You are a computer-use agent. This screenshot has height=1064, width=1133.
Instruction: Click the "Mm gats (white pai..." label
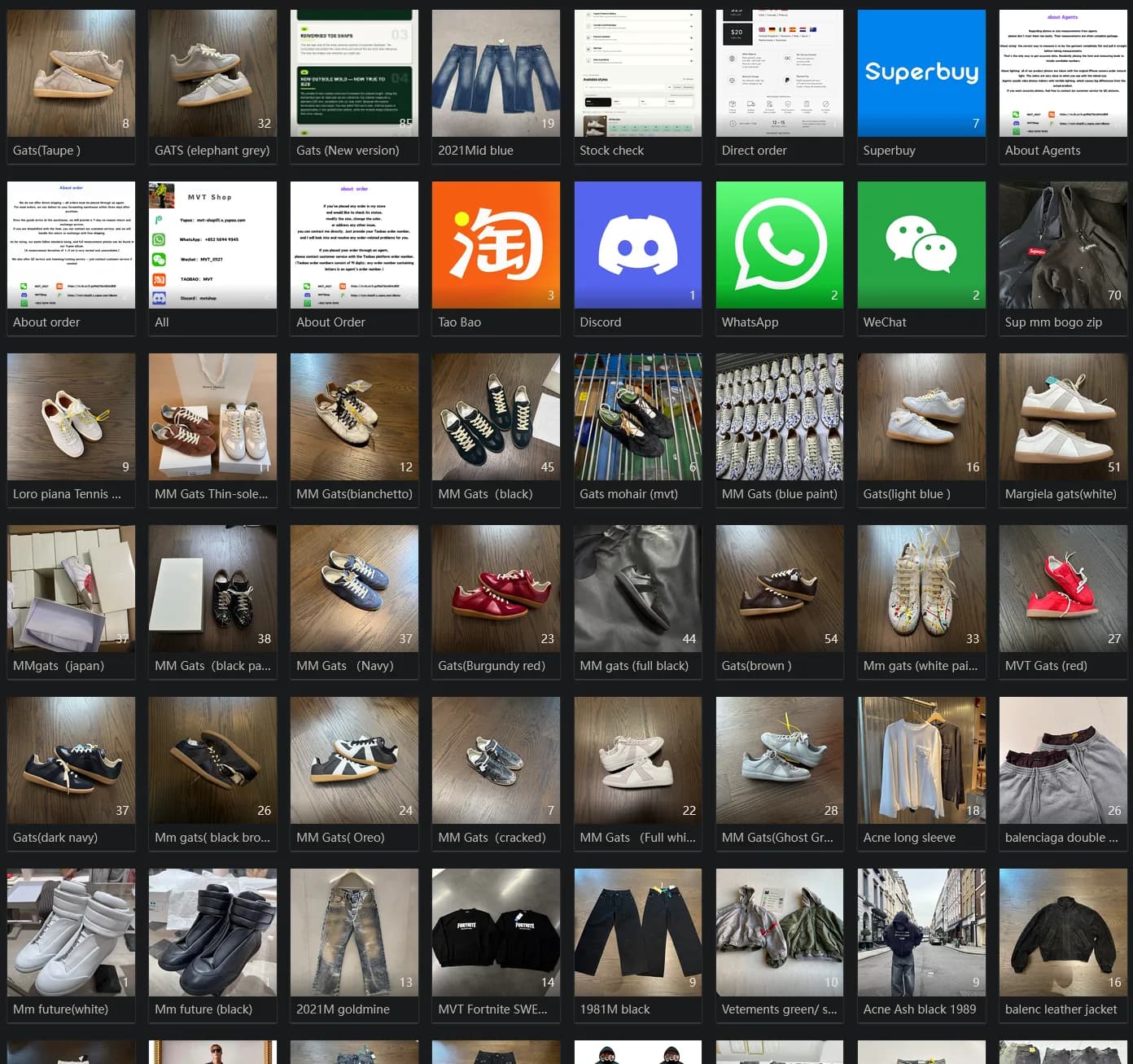click(x=921, y=666)
